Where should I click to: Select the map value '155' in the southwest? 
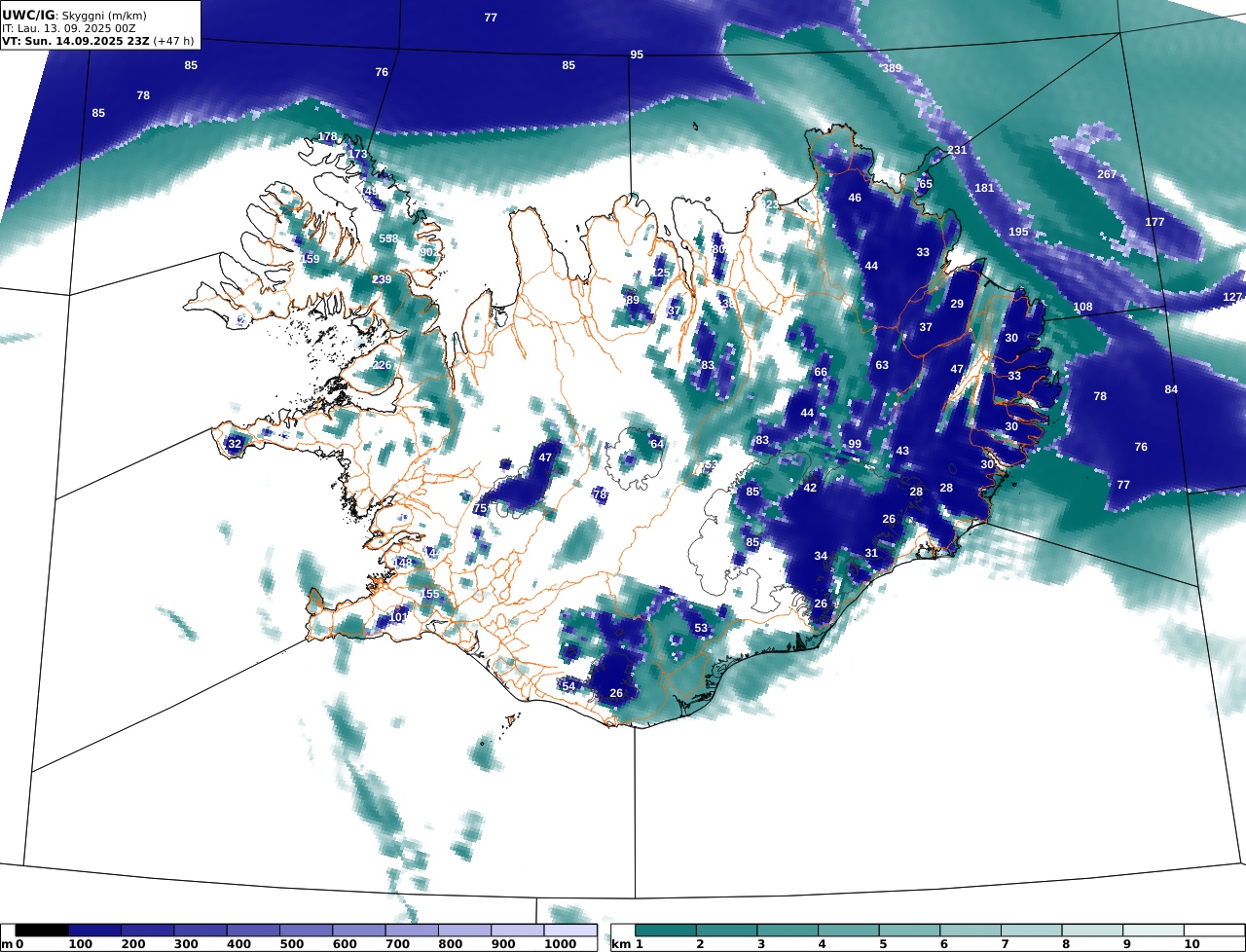click(x=429, y=594)
